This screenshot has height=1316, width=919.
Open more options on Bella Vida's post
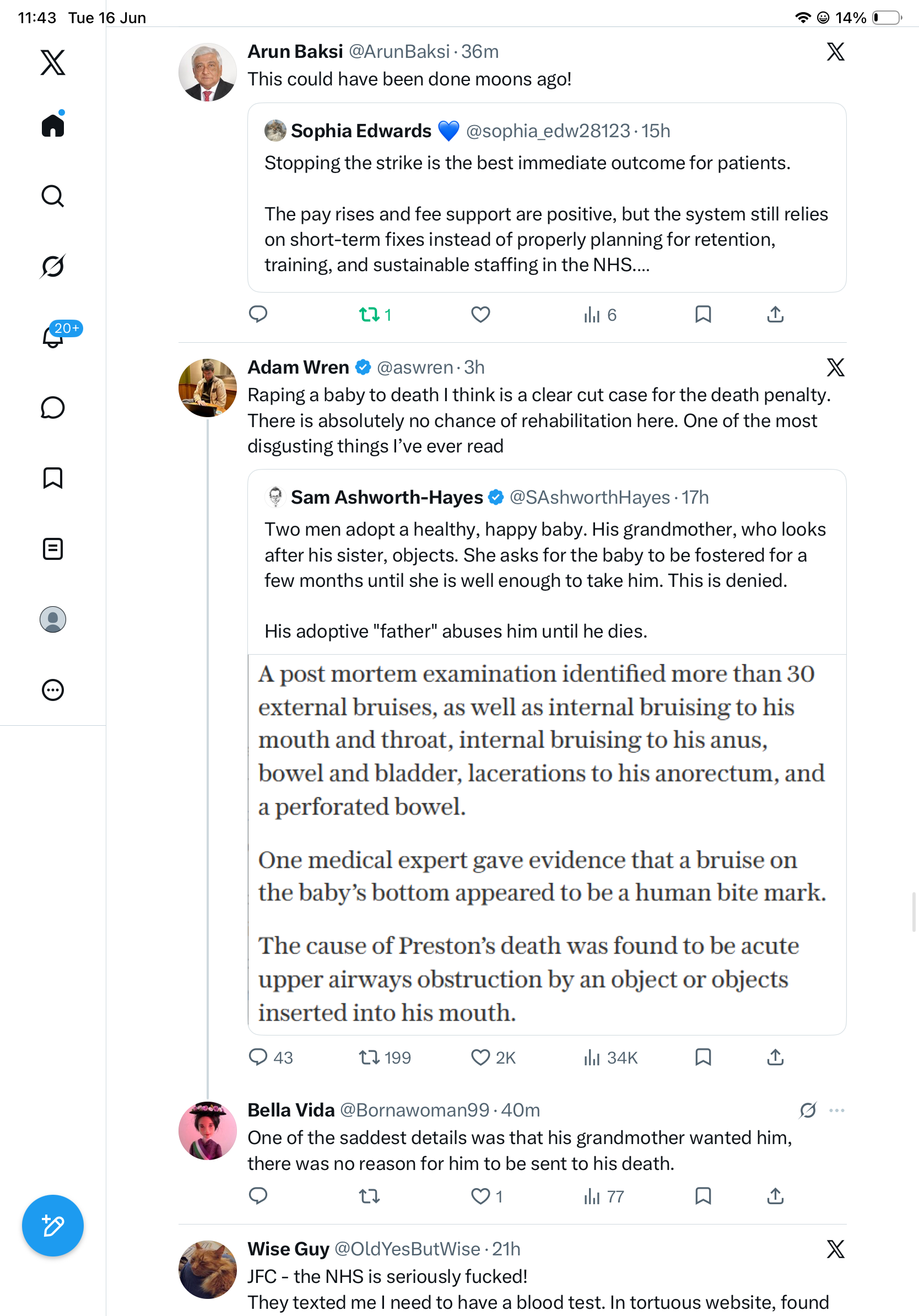click(x=836, y=1110)
